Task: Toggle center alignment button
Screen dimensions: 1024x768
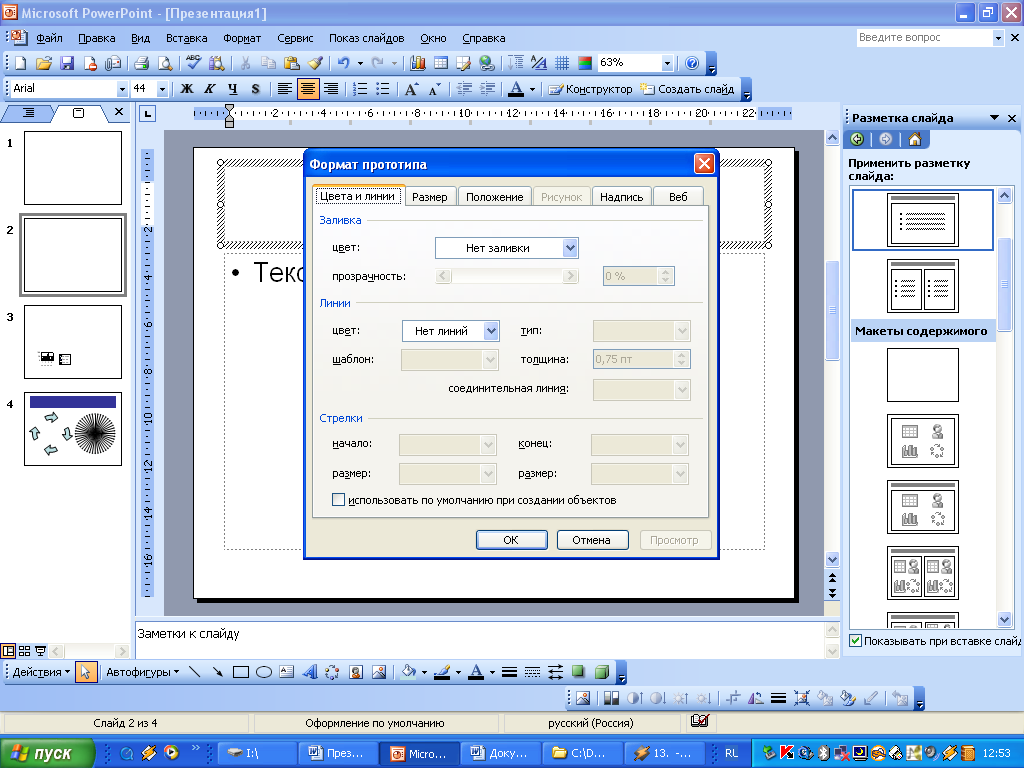Action: coord(308,88)
